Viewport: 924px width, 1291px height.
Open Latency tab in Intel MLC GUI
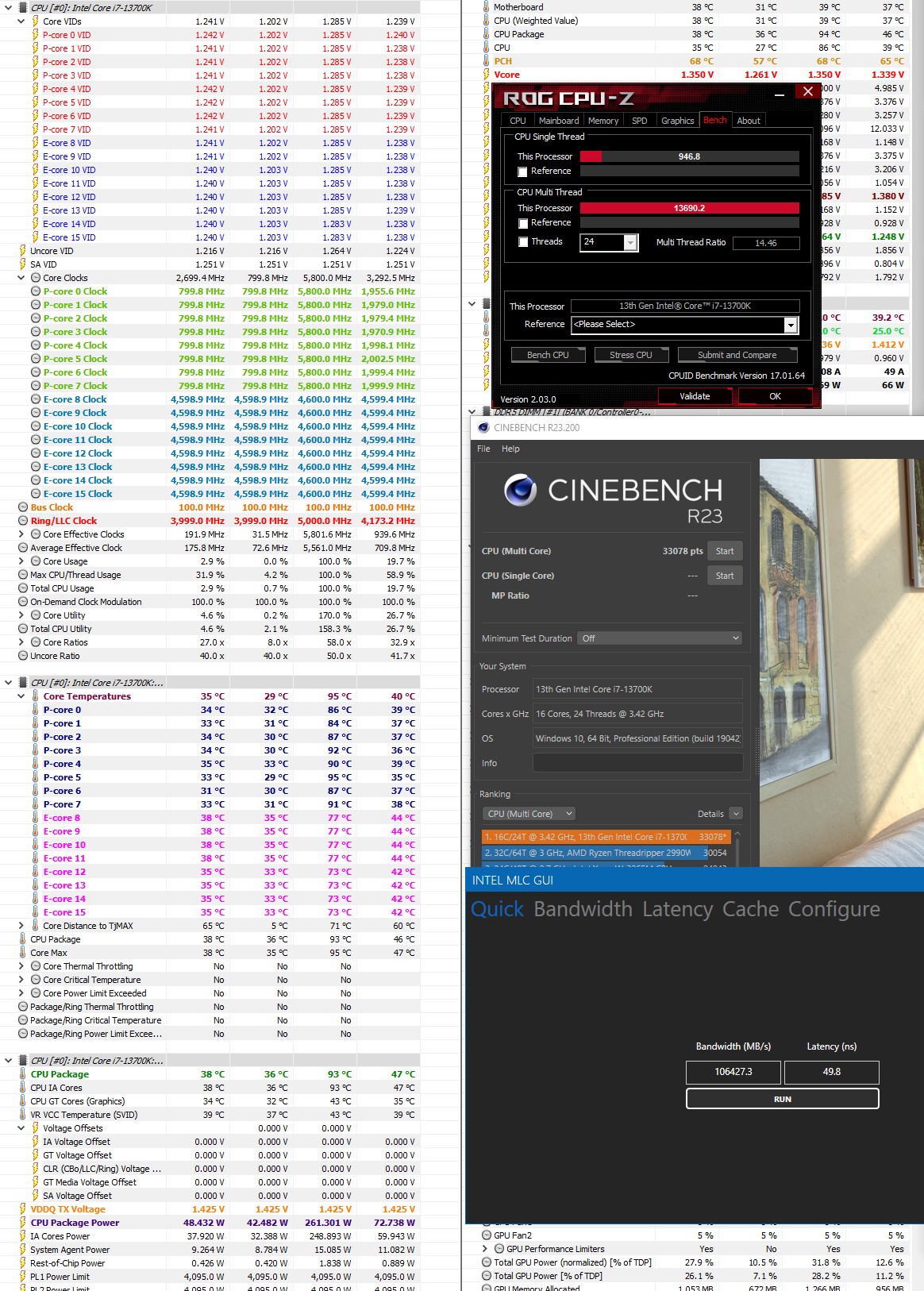pyautogui.click(x=677, y=909)
